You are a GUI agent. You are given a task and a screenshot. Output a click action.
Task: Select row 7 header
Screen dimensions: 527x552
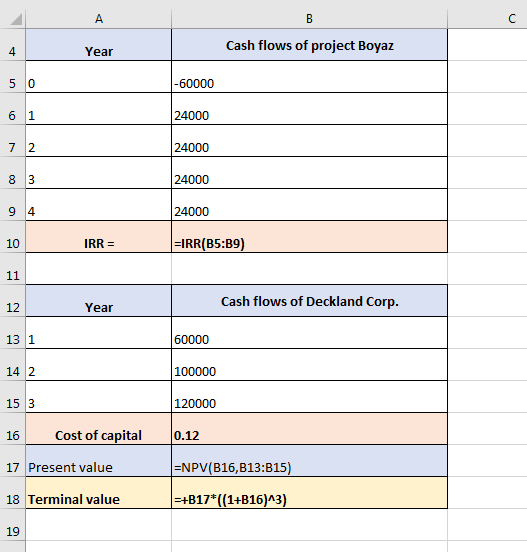click(x=13, y=141)
